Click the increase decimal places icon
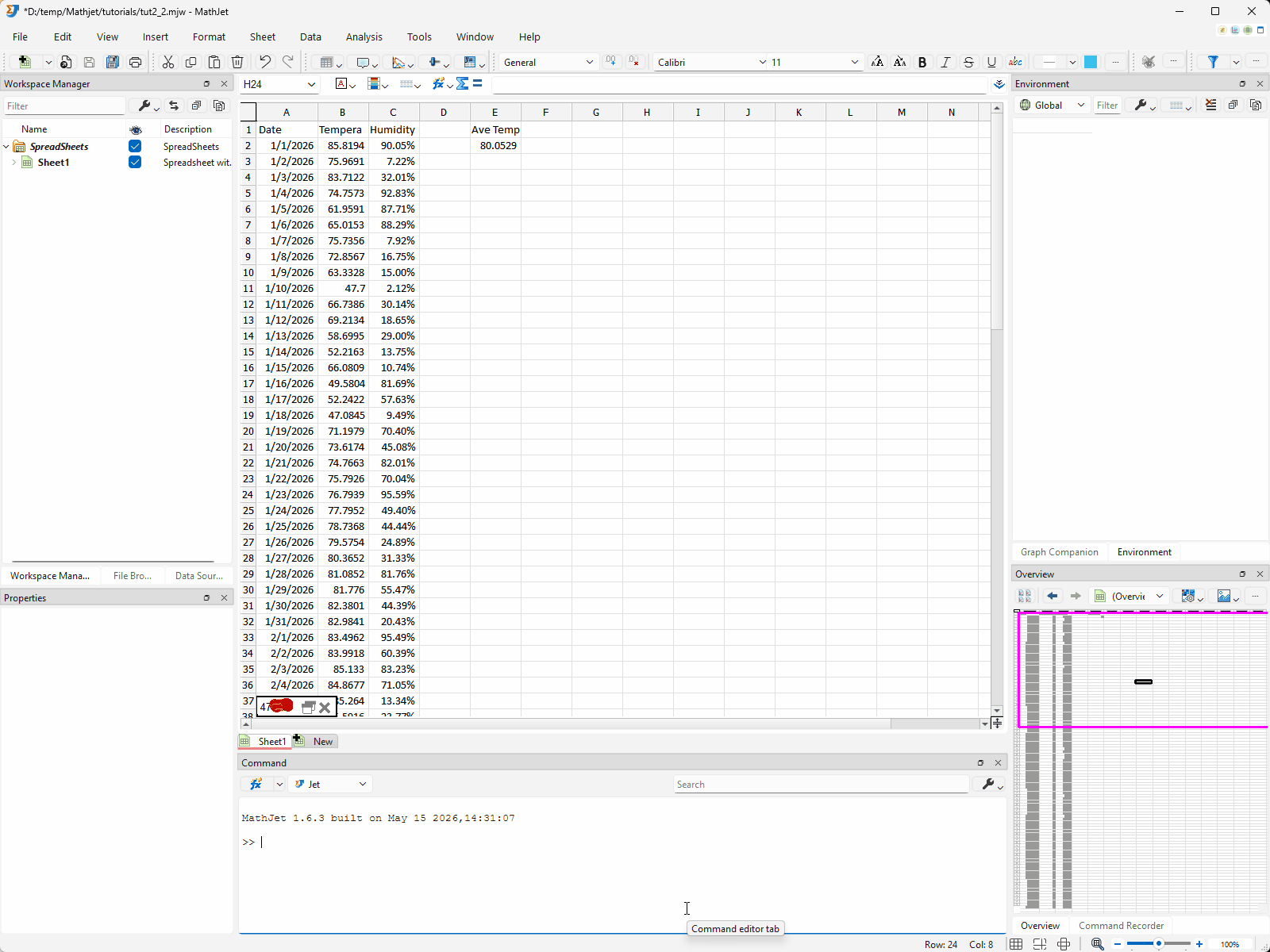 point(610,62)
